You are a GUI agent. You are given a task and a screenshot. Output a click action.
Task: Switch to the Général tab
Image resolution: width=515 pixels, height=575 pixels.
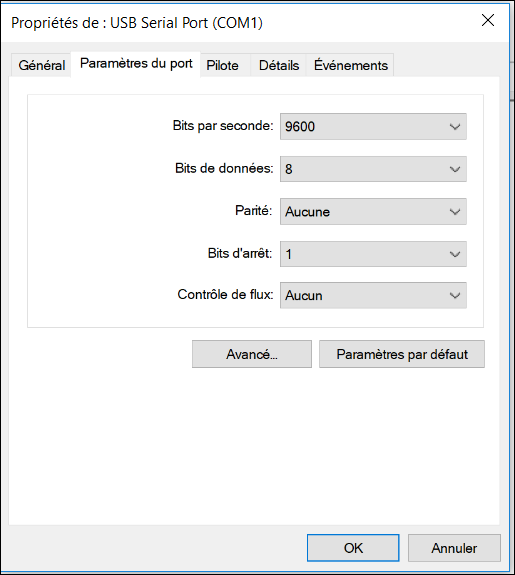(41, 65)
